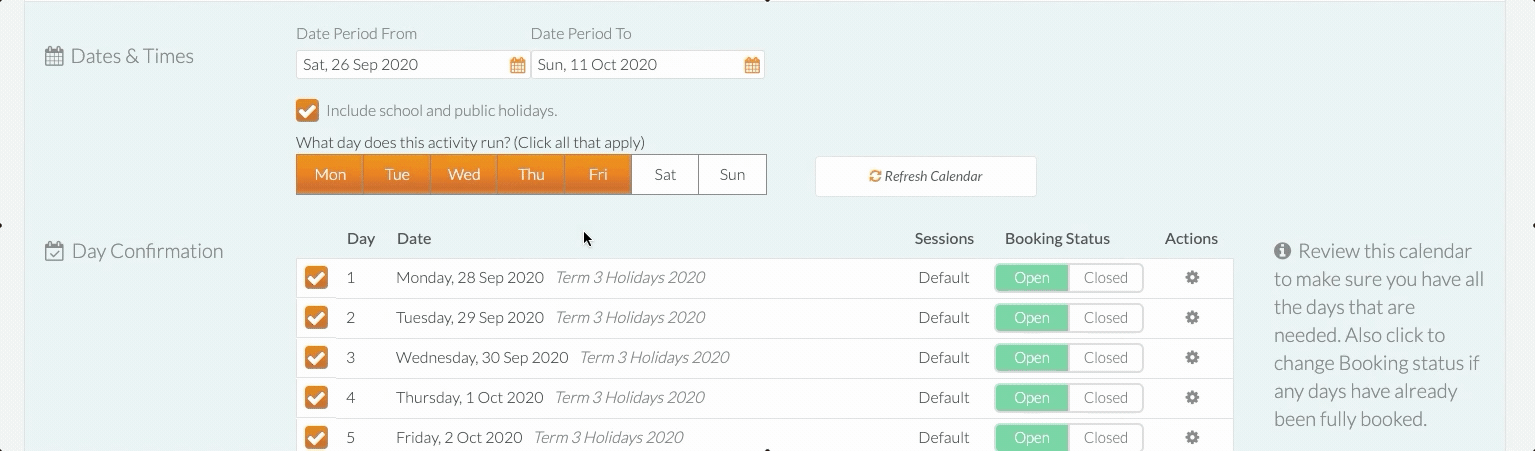Screen dimensions: 1535x451
Task: Deselect Wed activity day button
Action: click(x=464, y=174)
